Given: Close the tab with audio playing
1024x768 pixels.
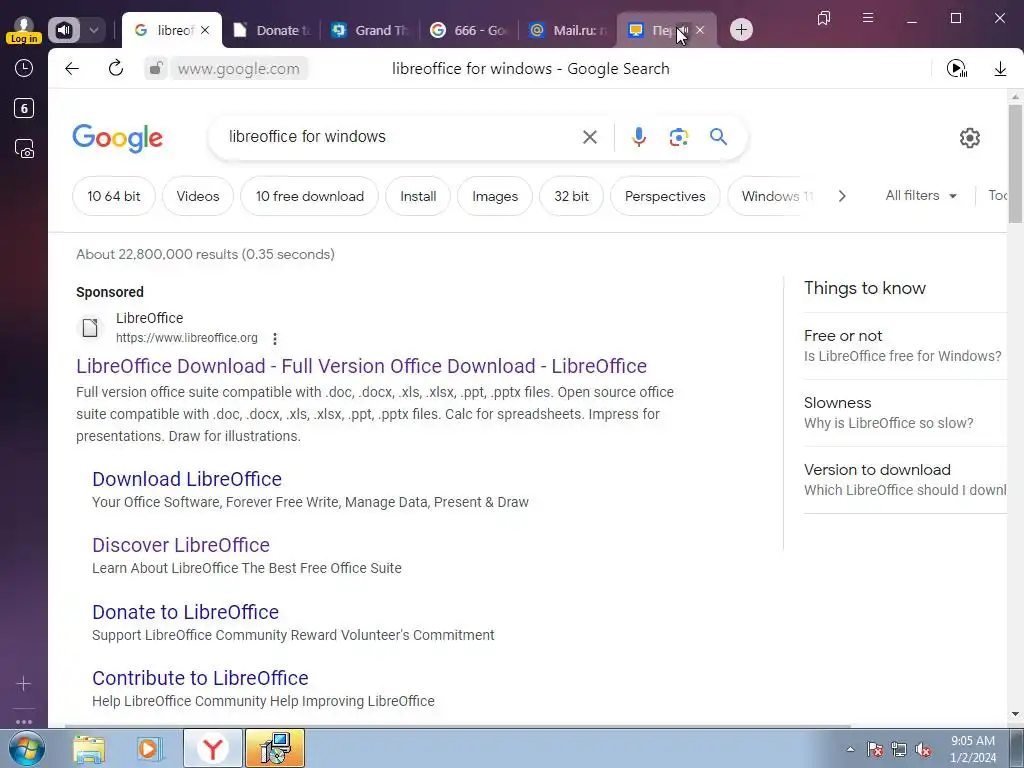Looking at the screenshot, I should [700, 30].
